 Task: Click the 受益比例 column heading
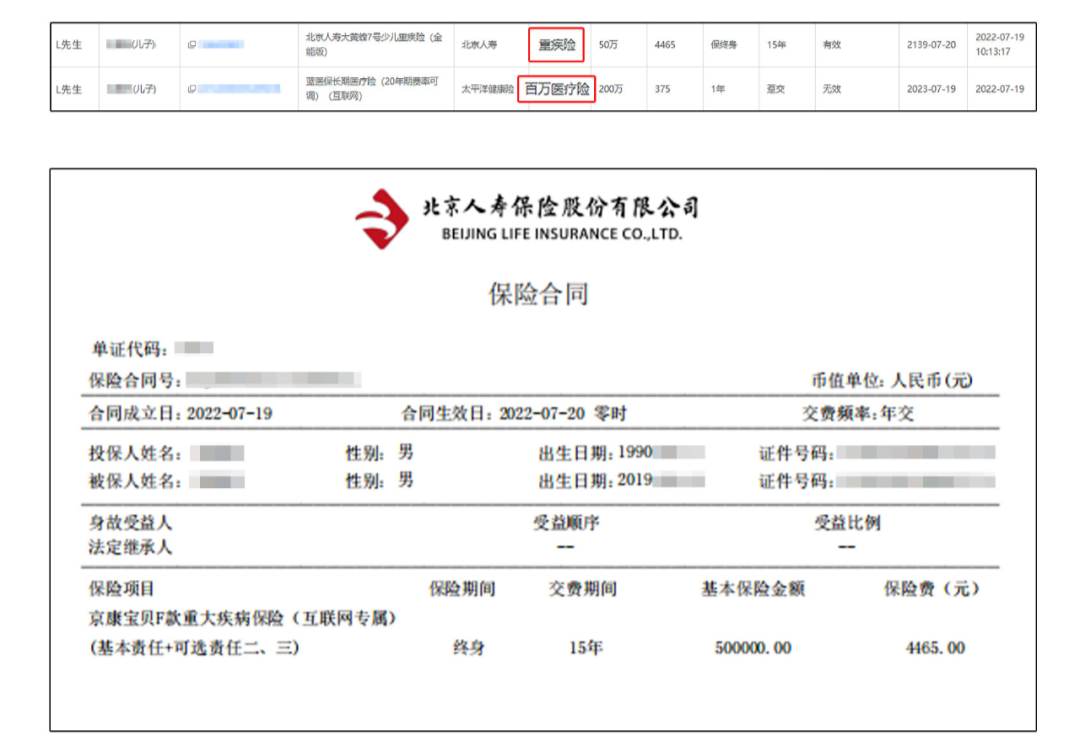(x=847, y=523)
